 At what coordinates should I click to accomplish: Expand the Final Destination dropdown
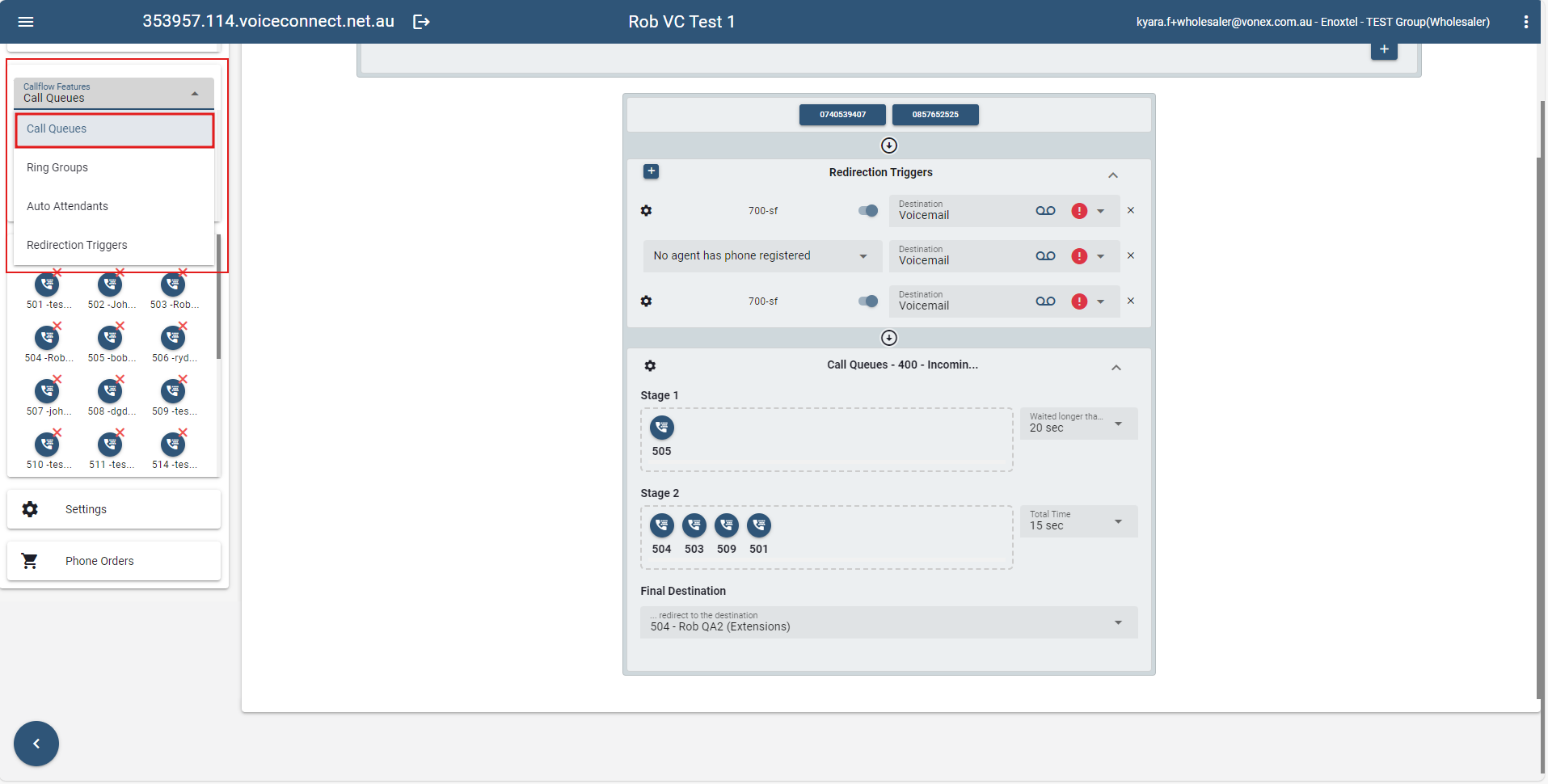tap(1118, 622)
